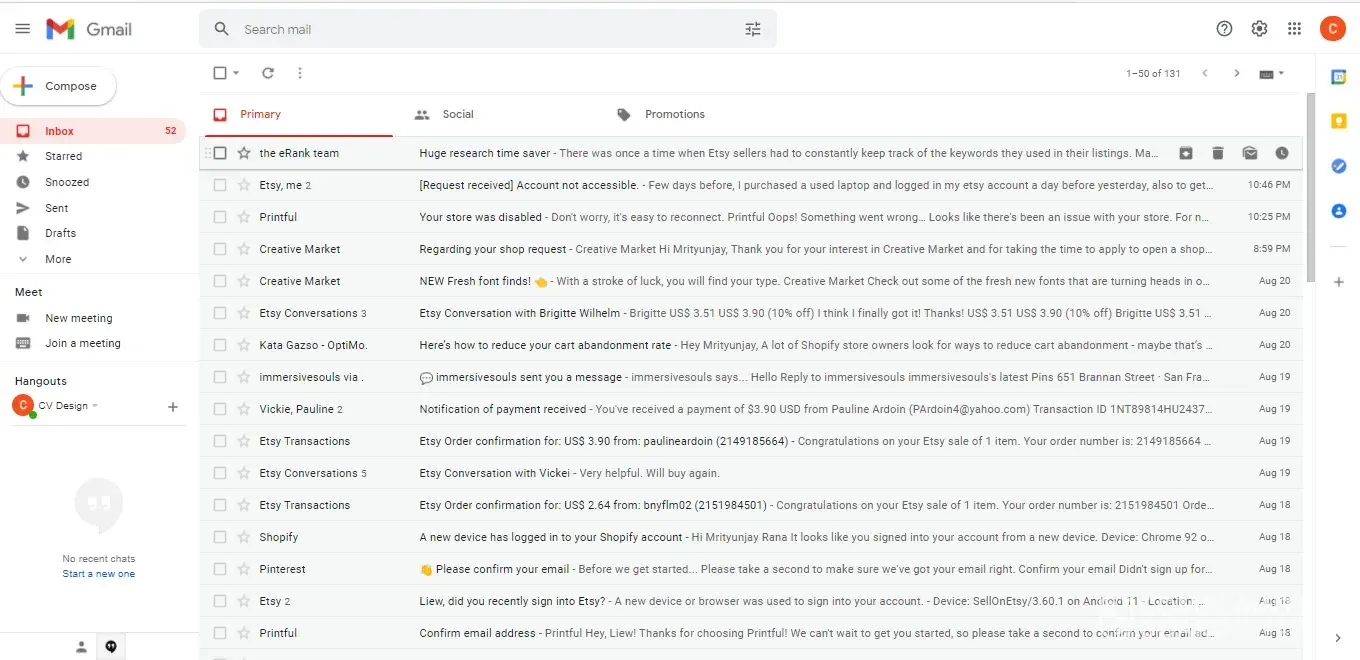Delete the eRank team email via trash icon

tap(1217, 153)
